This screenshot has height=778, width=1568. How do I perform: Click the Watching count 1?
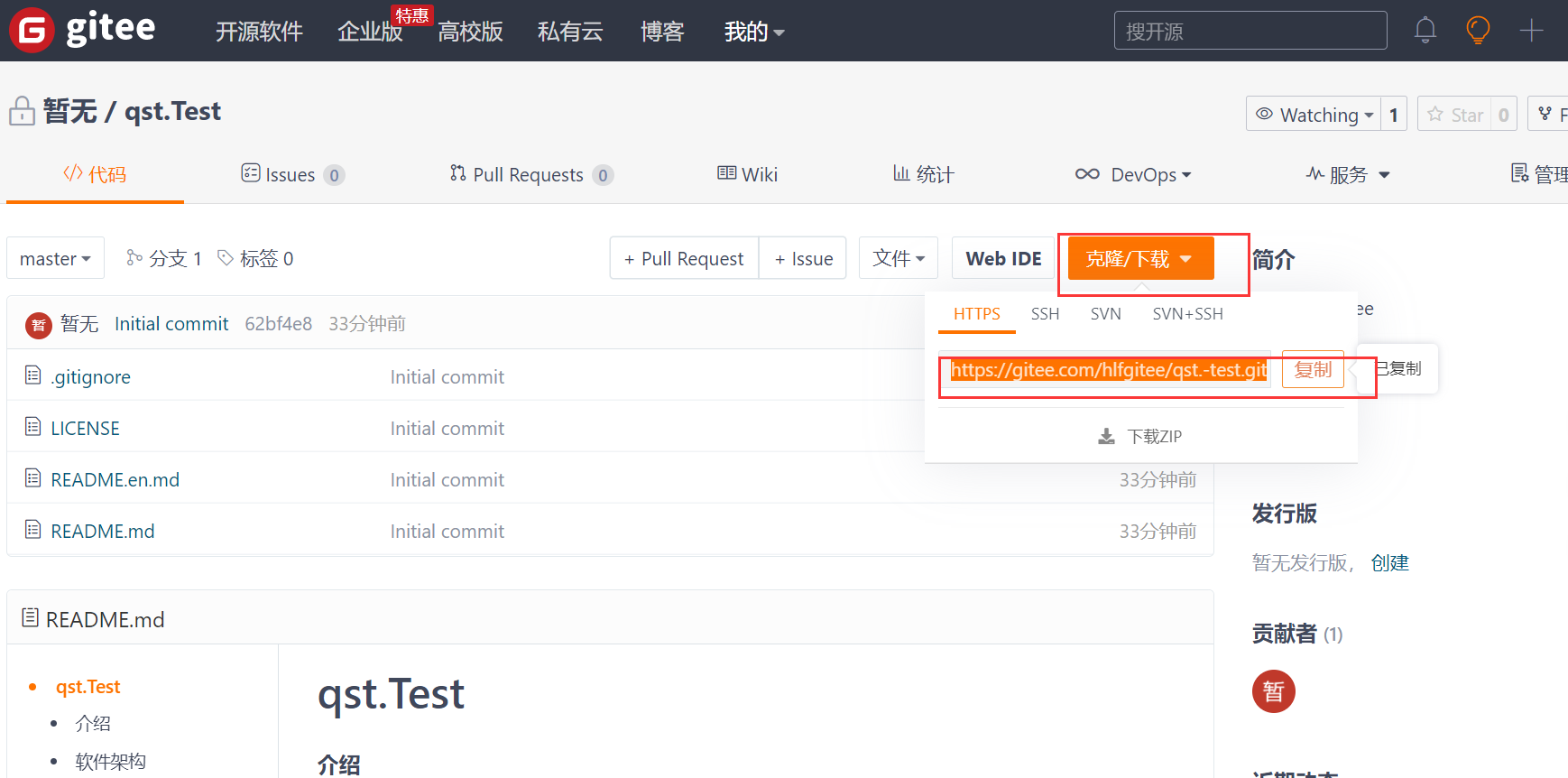tap(1394, 114)
